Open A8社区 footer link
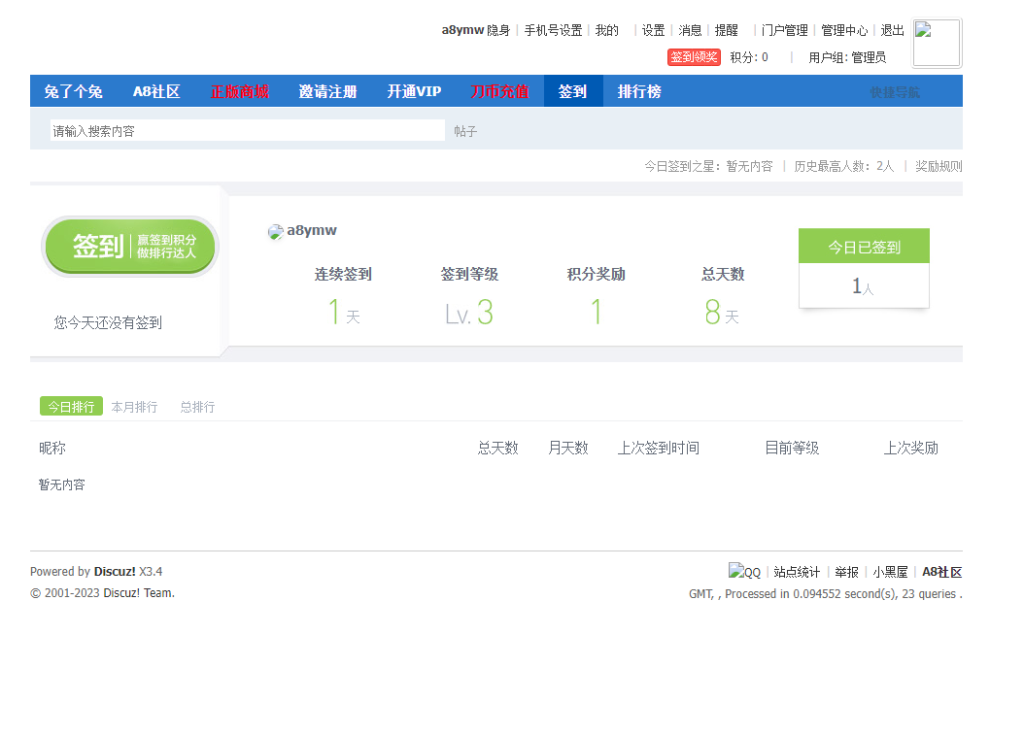Image resolution: width=1024 pixels, height=734 pixels. pos(942,572)
